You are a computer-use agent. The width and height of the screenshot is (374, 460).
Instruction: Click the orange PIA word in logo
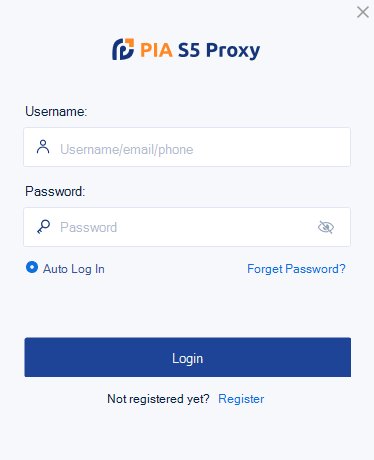click(x=156, y=50)
